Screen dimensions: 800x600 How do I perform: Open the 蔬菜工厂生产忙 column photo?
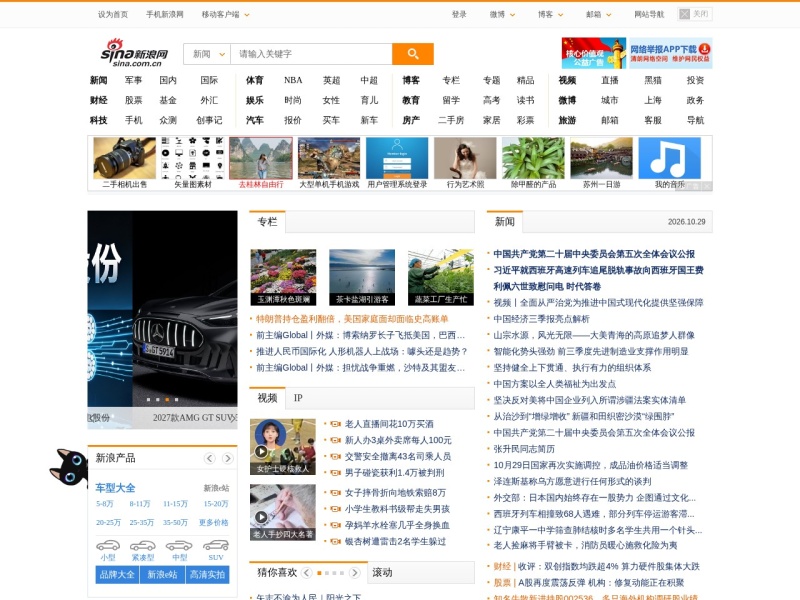click(x=441, y=277)
